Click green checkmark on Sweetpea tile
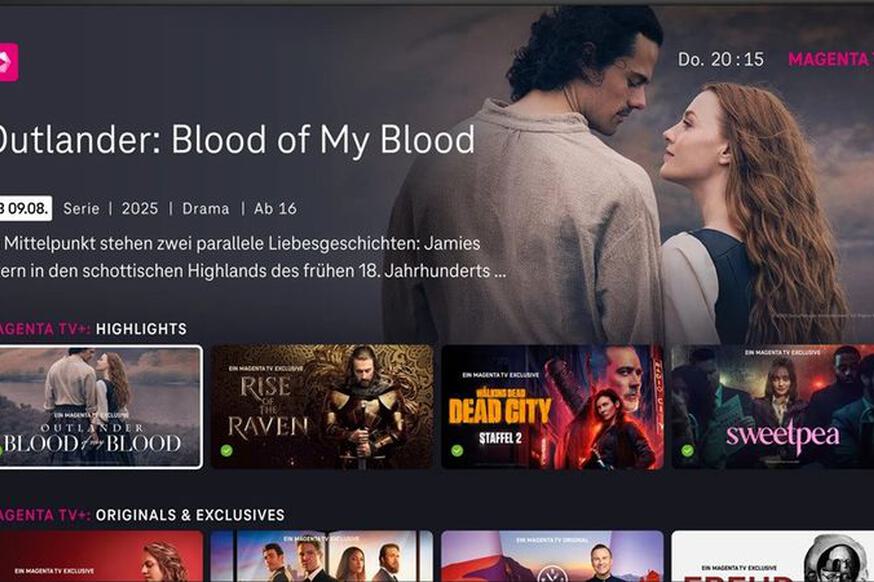Screen dimensions: 874x582 (x=687, y=450)
